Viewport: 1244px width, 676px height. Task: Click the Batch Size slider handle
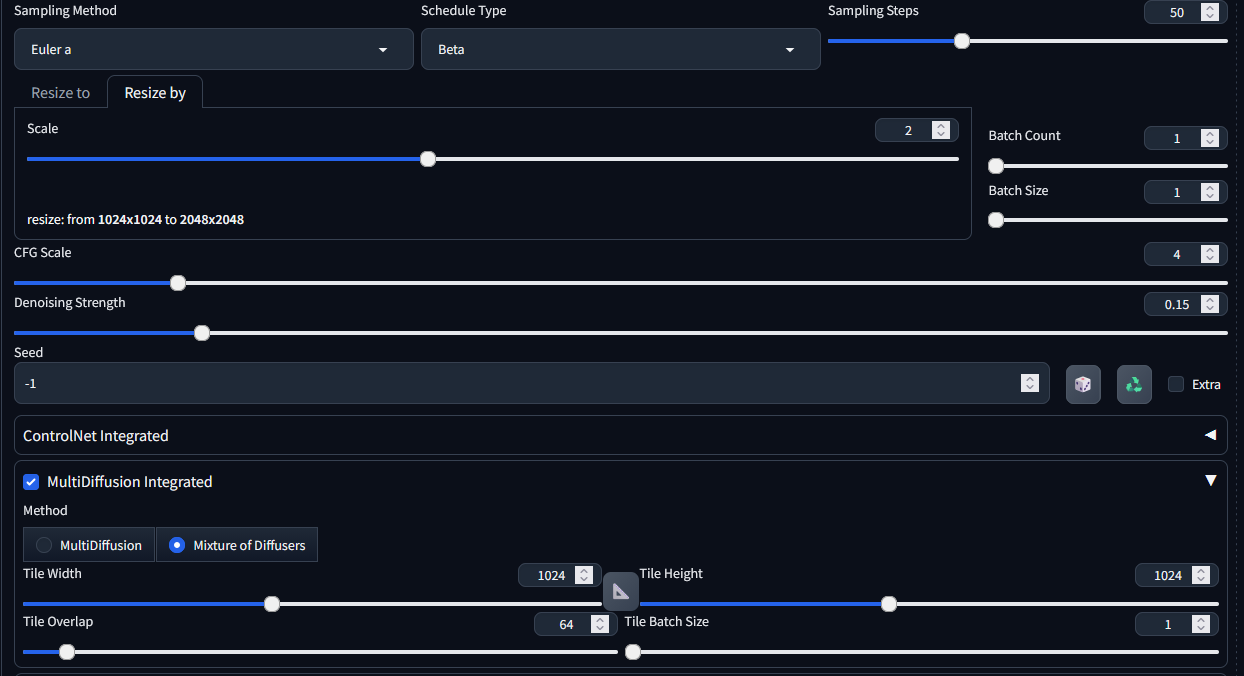(x=996, y=220)
